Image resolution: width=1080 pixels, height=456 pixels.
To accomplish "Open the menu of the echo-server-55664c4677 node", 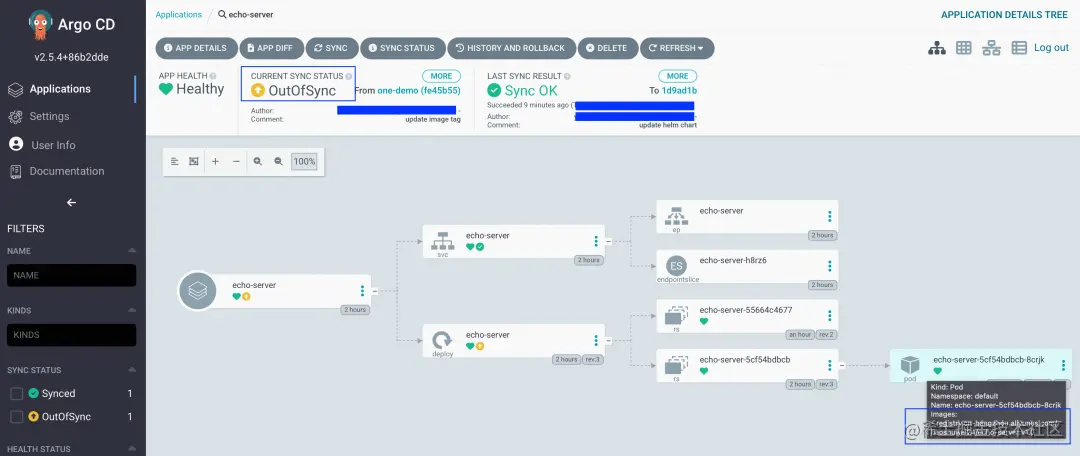I will [x=830, y=315].
